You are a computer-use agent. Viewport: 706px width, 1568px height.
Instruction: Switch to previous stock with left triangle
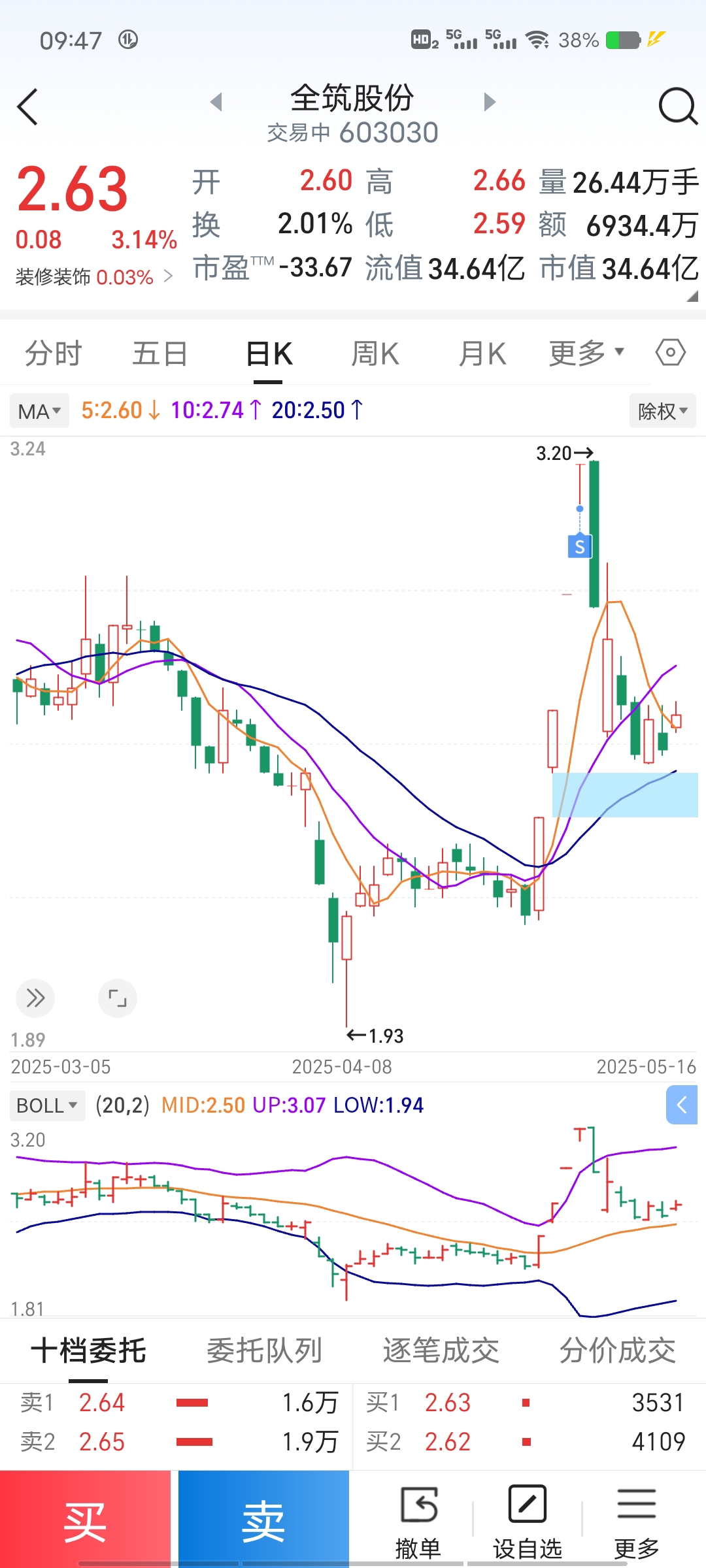coord(216,102)
